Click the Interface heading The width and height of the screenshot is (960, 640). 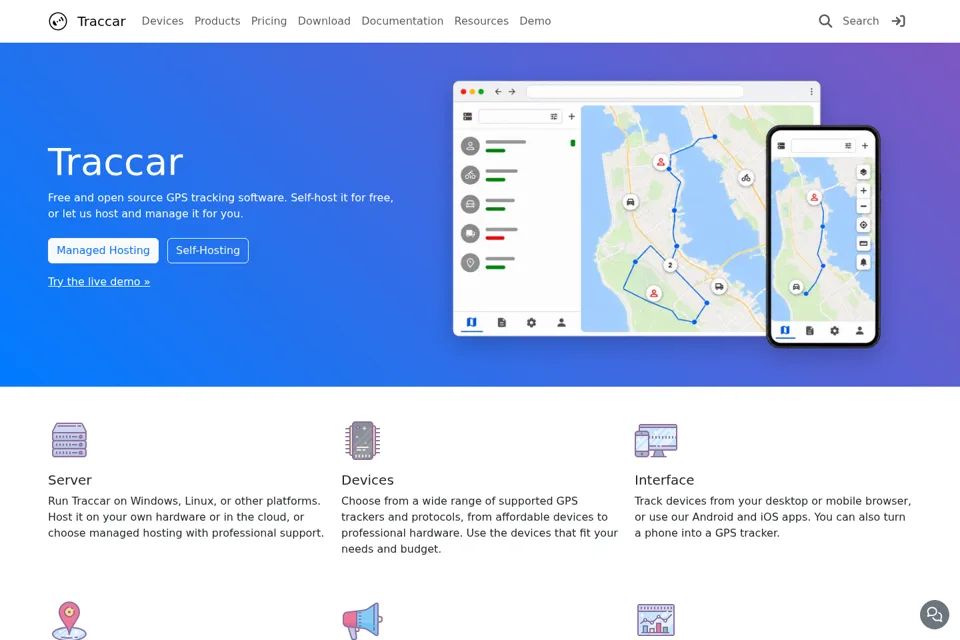coord(664,480)
